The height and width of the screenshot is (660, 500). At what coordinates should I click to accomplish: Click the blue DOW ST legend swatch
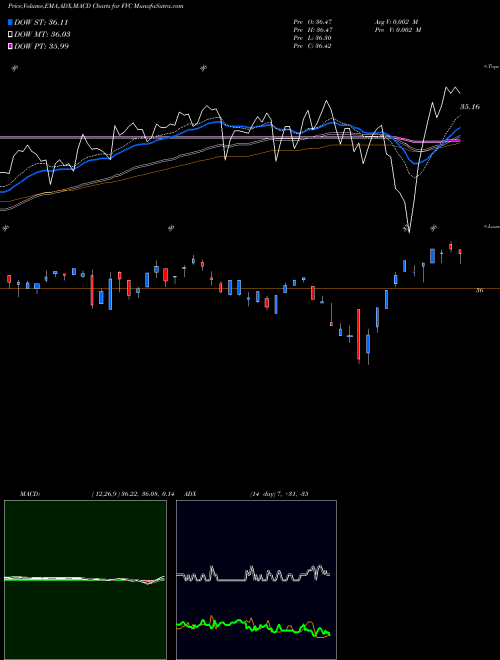[x=11, y=22]
